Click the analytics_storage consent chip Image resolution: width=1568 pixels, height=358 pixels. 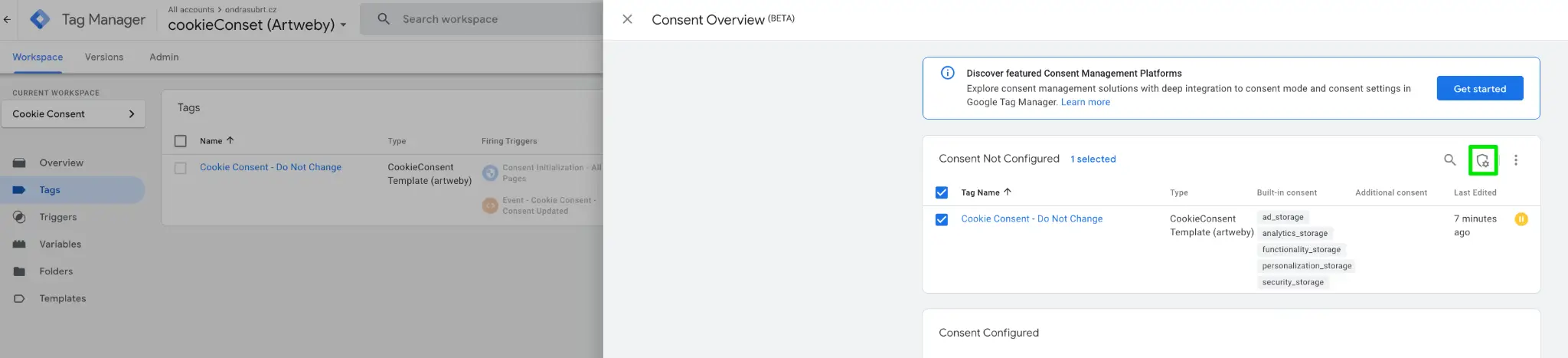1295,233
